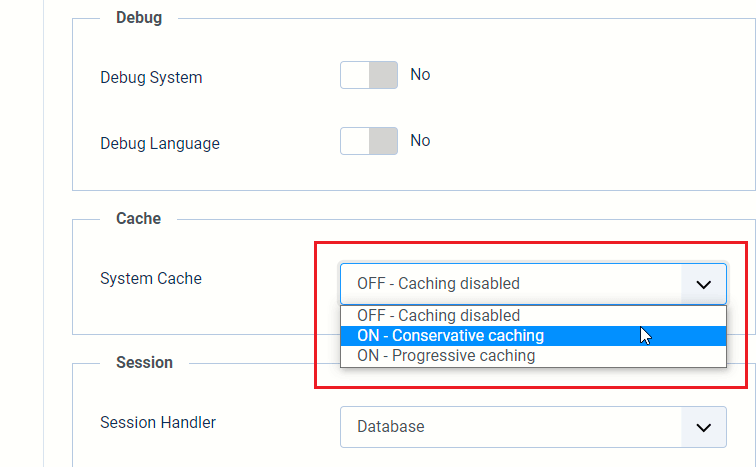Viewport: 756px width, 467px height.
Task: Click the 'Debug System' label
Action: pos(151,77)
